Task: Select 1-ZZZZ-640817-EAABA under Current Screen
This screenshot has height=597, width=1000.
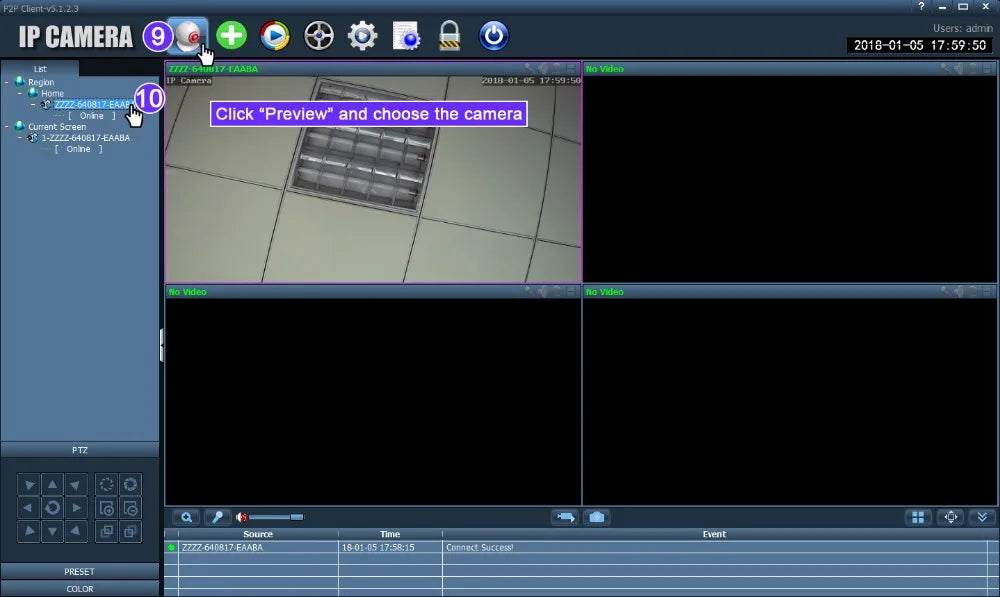Action: pyautogui.click(x=85, y=138)
